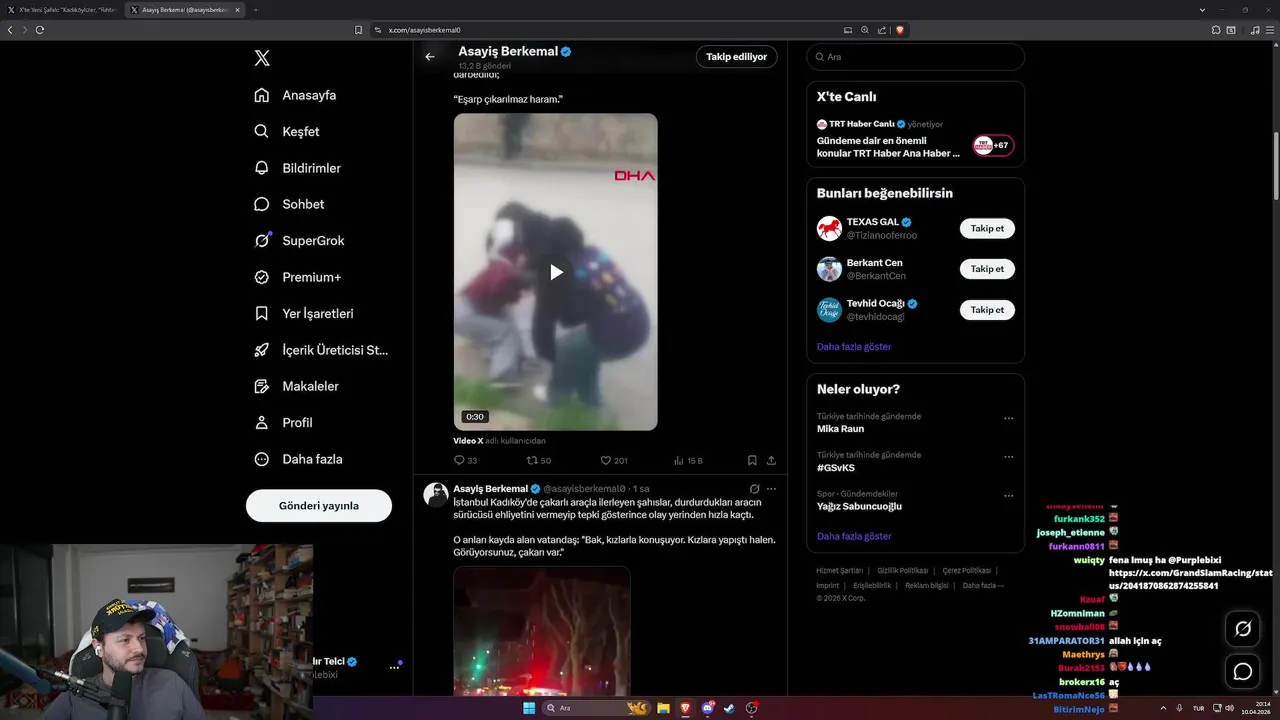Screen dimensions: 1280x720
Task: Click Çerez Politikası footer link
Action: (966, 571)
